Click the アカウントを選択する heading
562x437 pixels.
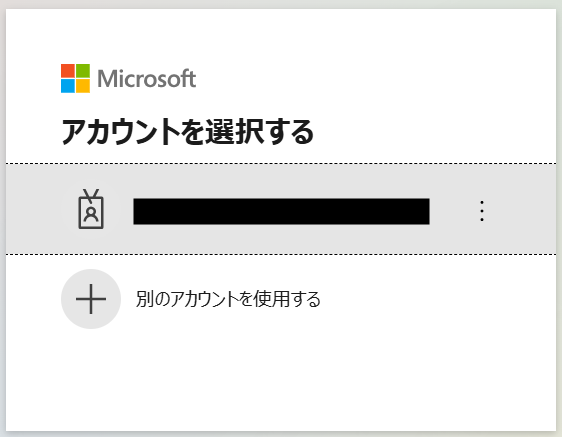pos(187,132)
